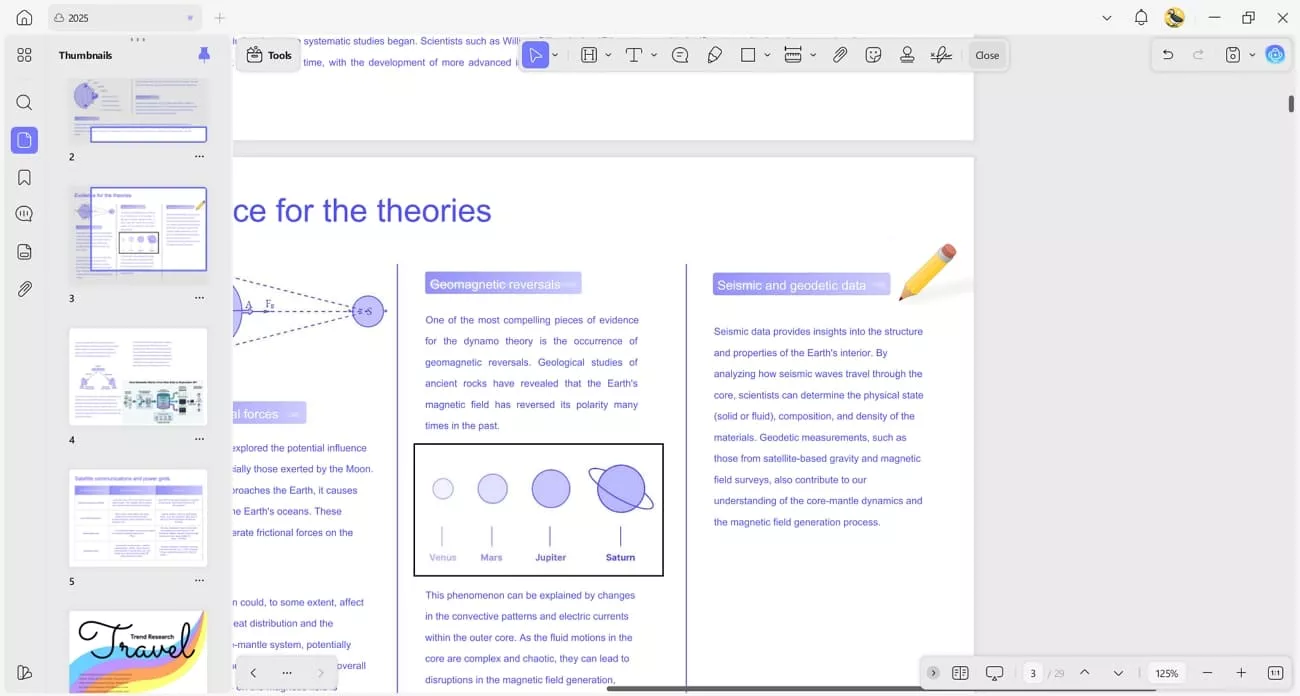1300x696 pixels.
Task: Open a new tab with plus button
Action: [220, 18]
